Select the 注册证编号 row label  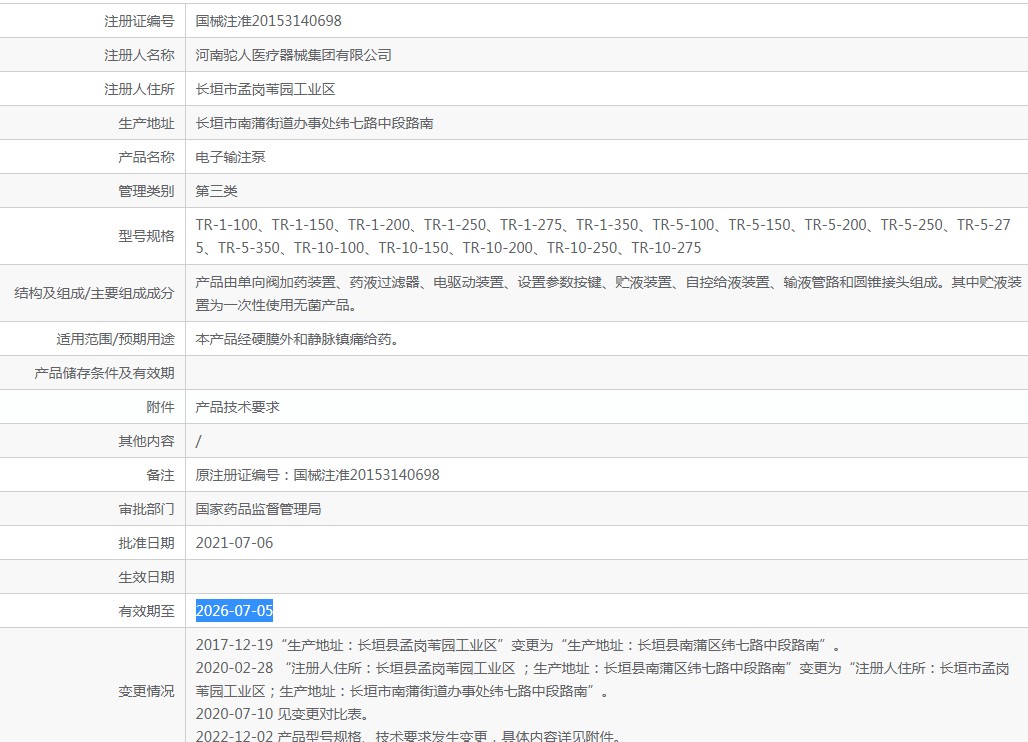click(139, 21)
